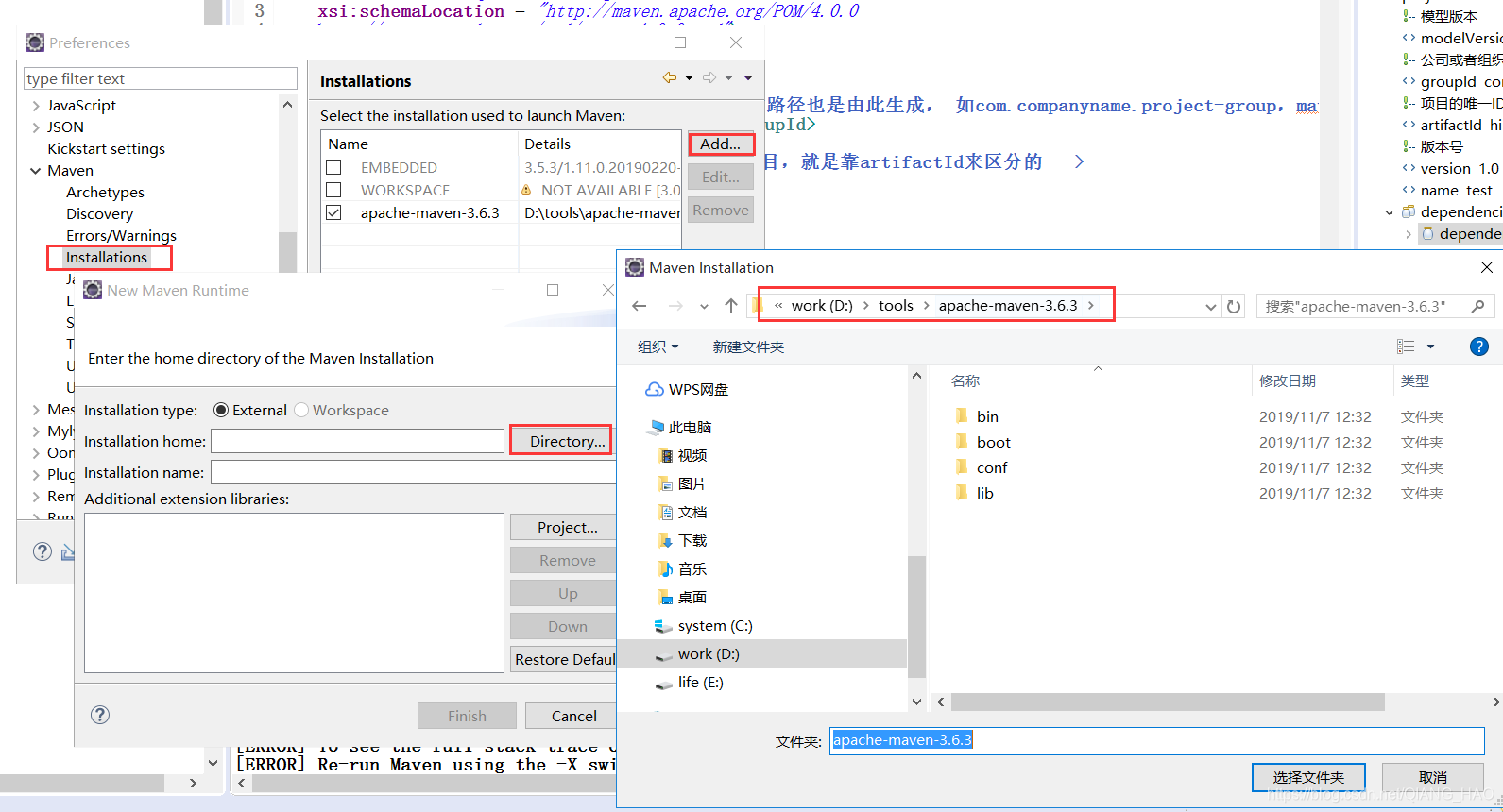
Task: Click help icon at Preferences bottom left
Action: (43, 551)
